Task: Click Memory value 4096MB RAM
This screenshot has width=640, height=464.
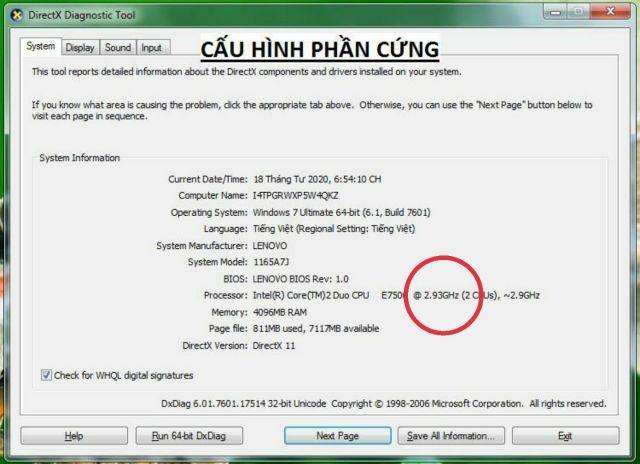Action: coord(280,312)
